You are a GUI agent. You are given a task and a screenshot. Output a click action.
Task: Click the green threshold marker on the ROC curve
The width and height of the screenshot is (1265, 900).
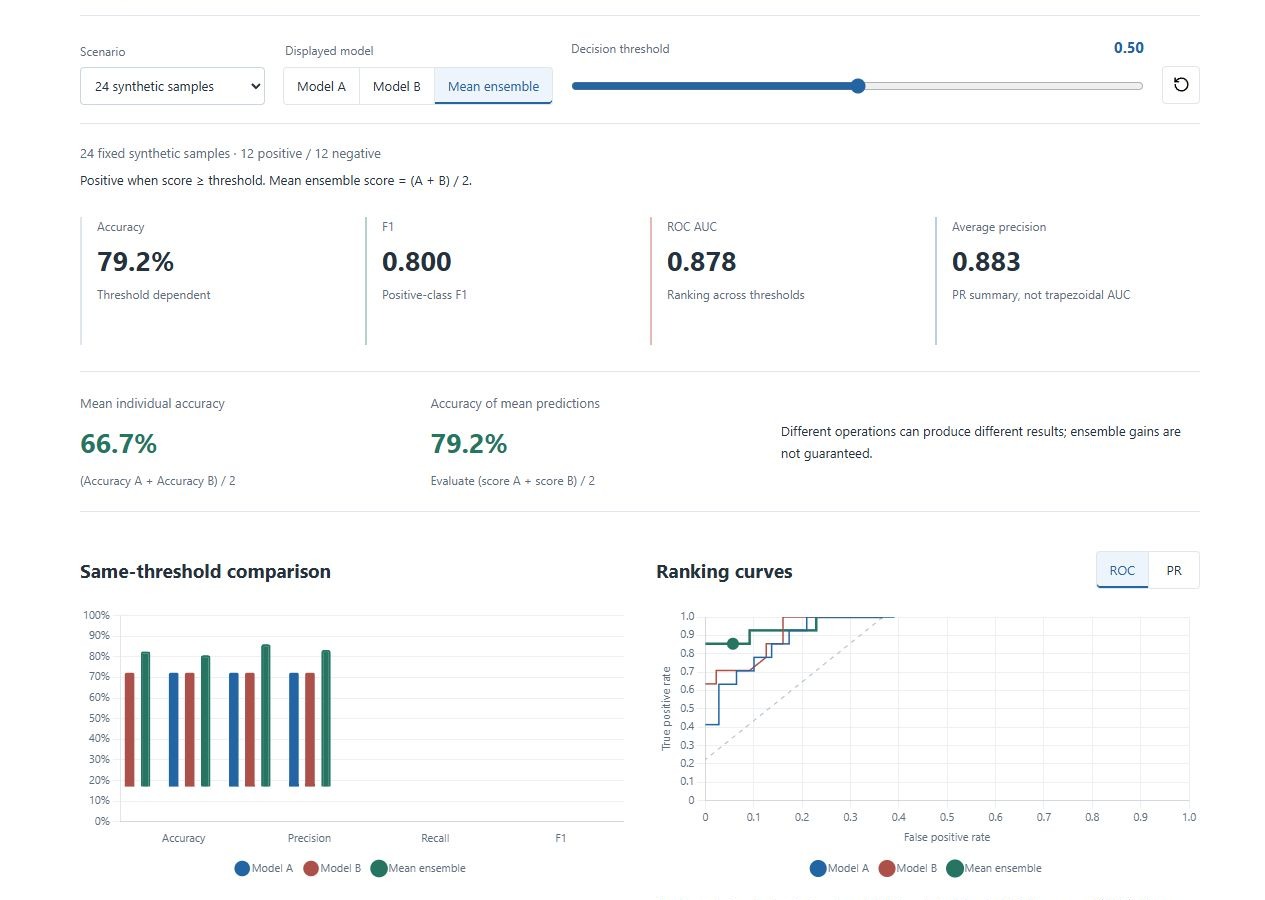(733, 643)
